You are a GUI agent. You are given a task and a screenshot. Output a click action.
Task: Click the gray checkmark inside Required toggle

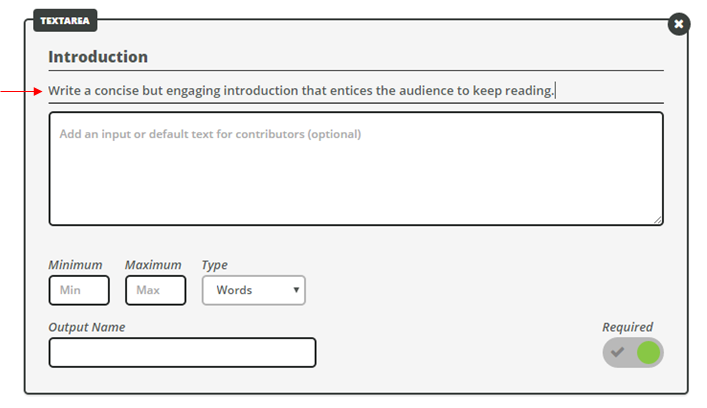coord(618,352)
